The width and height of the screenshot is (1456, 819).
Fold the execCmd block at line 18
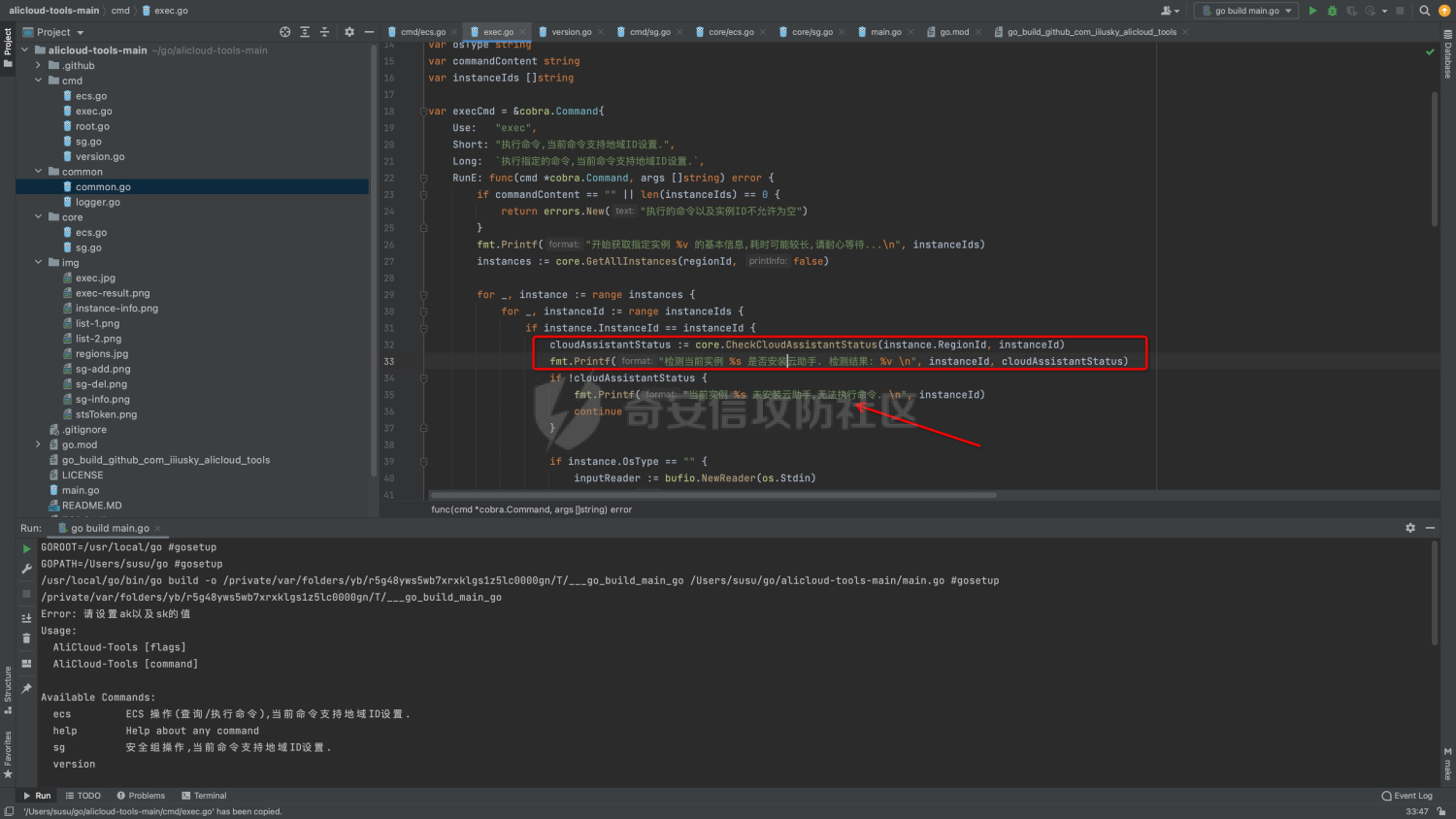tap(424, 112)
